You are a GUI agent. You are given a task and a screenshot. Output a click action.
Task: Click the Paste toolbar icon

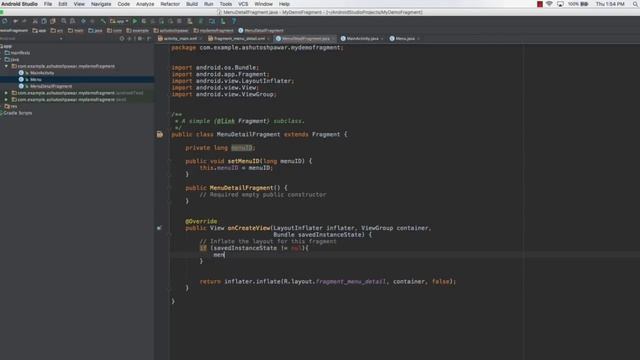coord(53,21)
